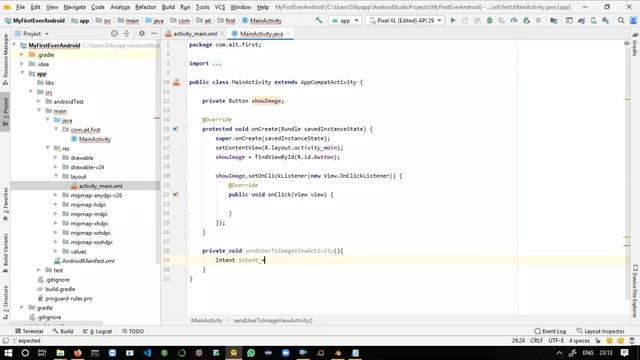Screen dimensions: 640x360
Task: Toggle the Resource Manager side tab
Action: pos(5,60)
